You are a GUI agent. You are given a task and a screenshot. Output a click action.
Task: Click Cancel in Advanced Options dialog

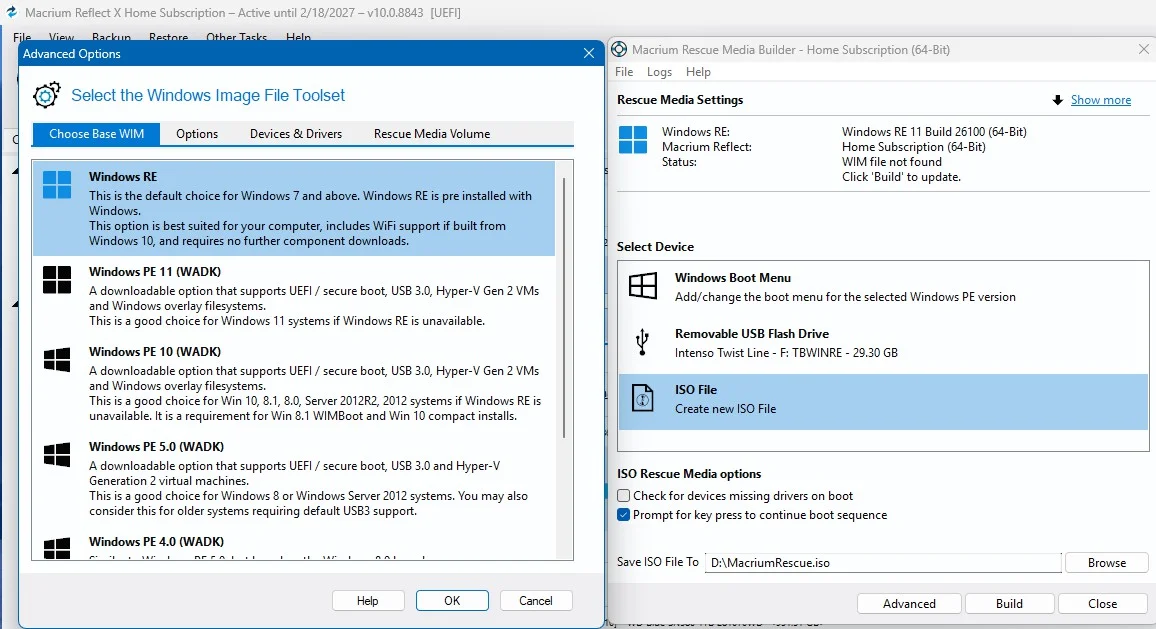(536, 601)
